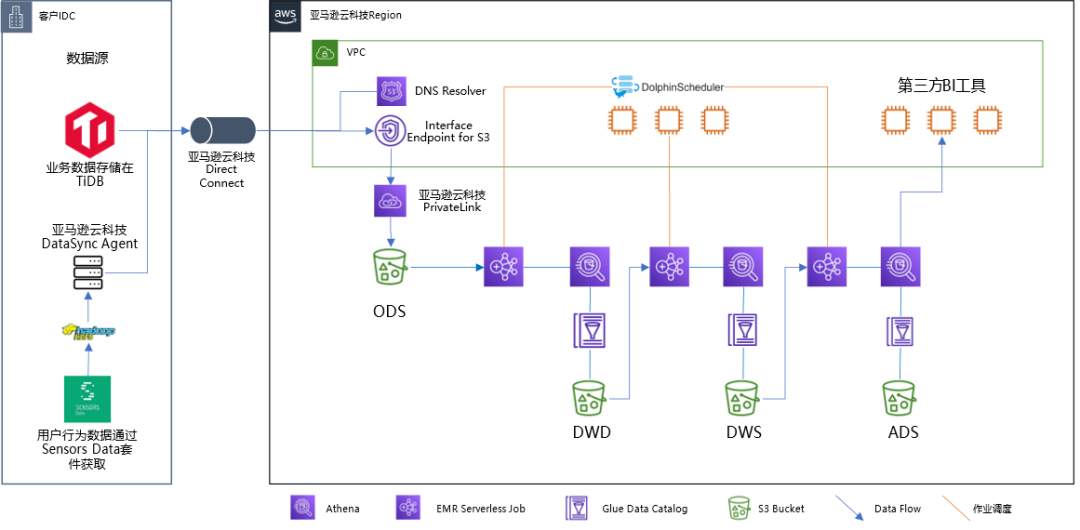Select the Athena icon above the DWS catalog
The height and width of the screenshot is (530, 1080).
[x=743, y=266]
